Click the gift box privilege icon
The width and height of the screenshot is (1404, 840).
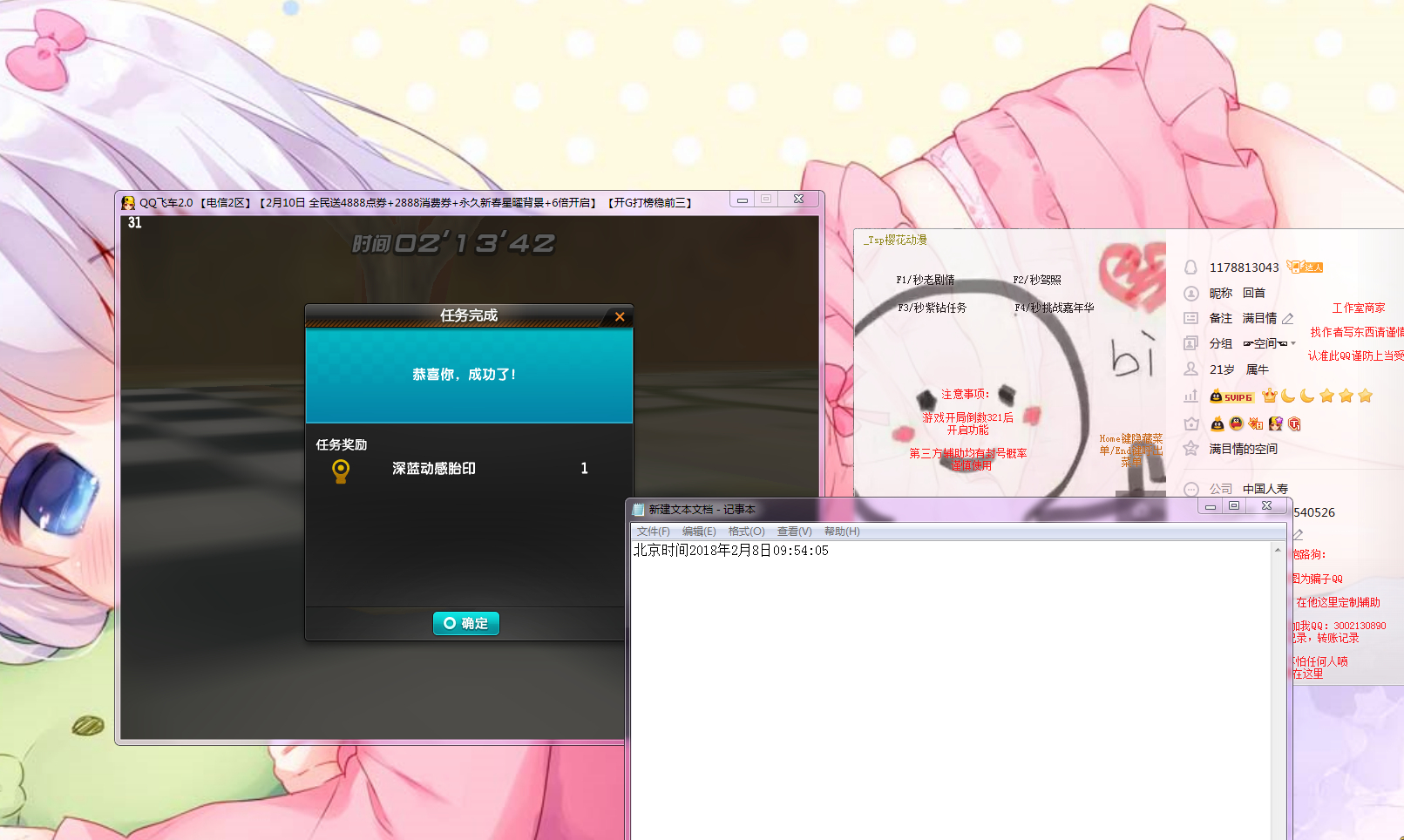(x=1256, y=423)
